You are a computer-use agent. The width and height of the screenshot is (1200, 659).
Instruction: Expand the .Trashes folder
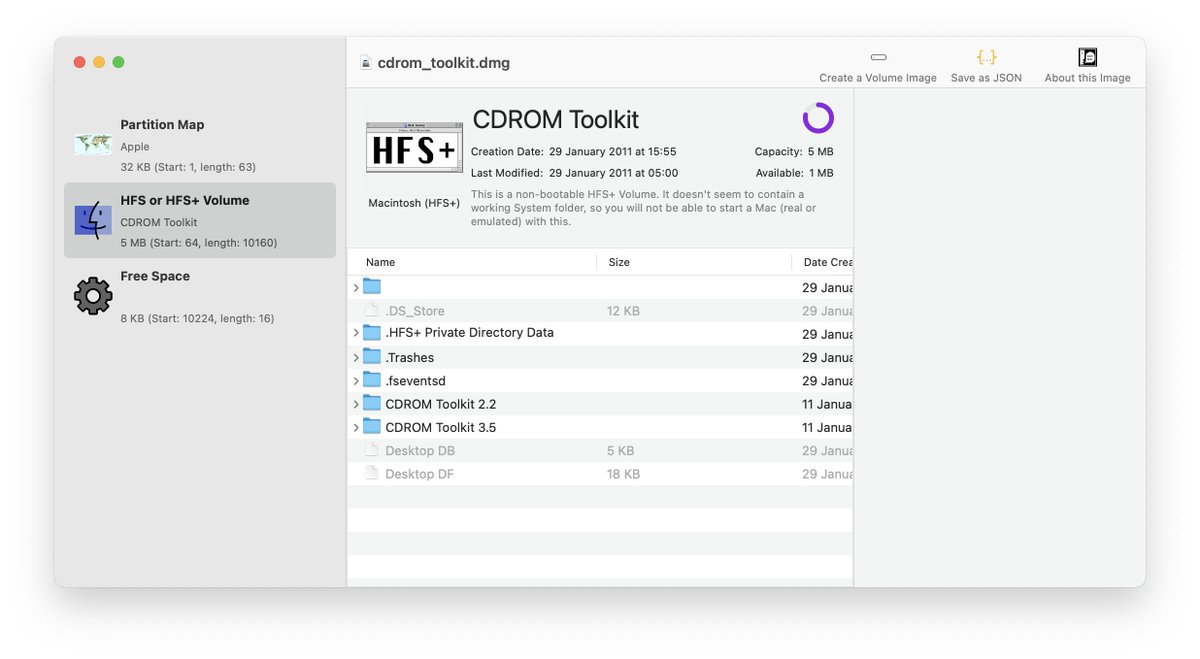(x=356, y=357)
